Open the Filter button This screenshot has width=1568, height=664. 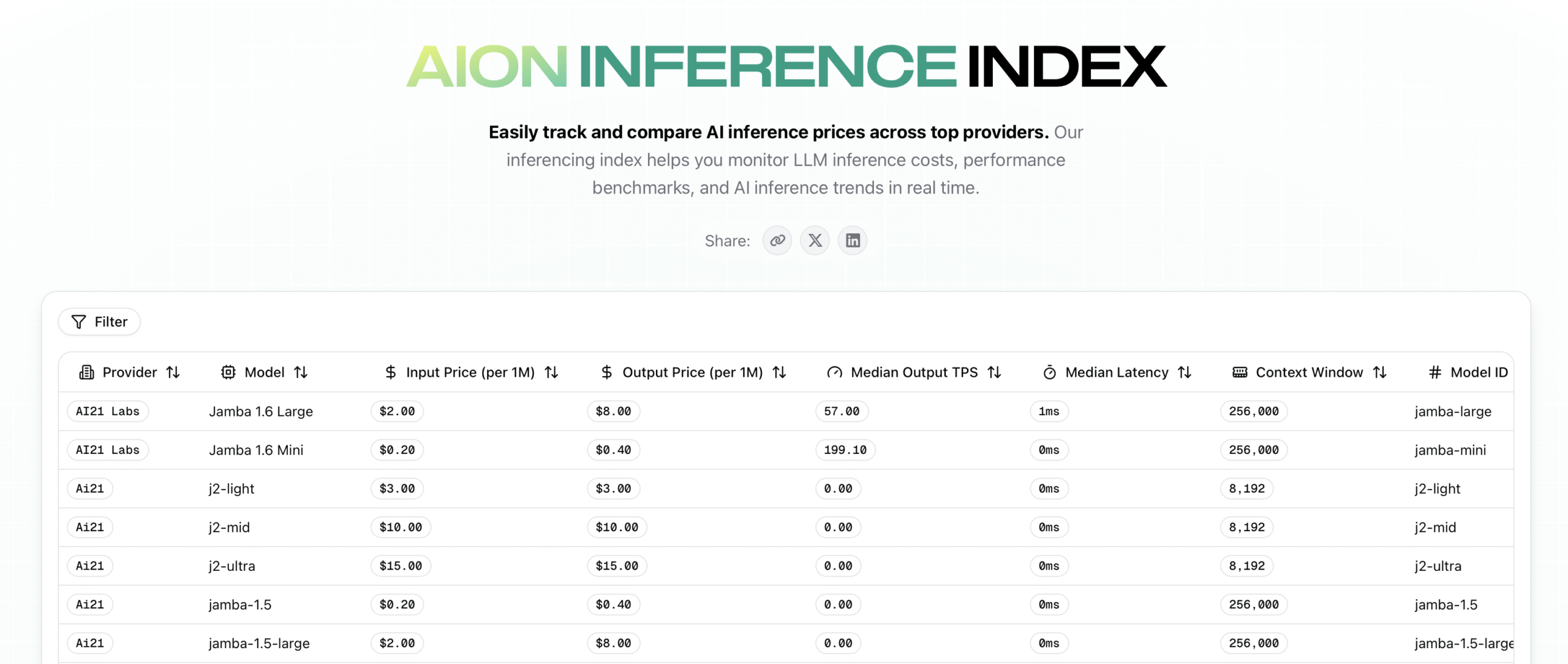pos(99,322)
